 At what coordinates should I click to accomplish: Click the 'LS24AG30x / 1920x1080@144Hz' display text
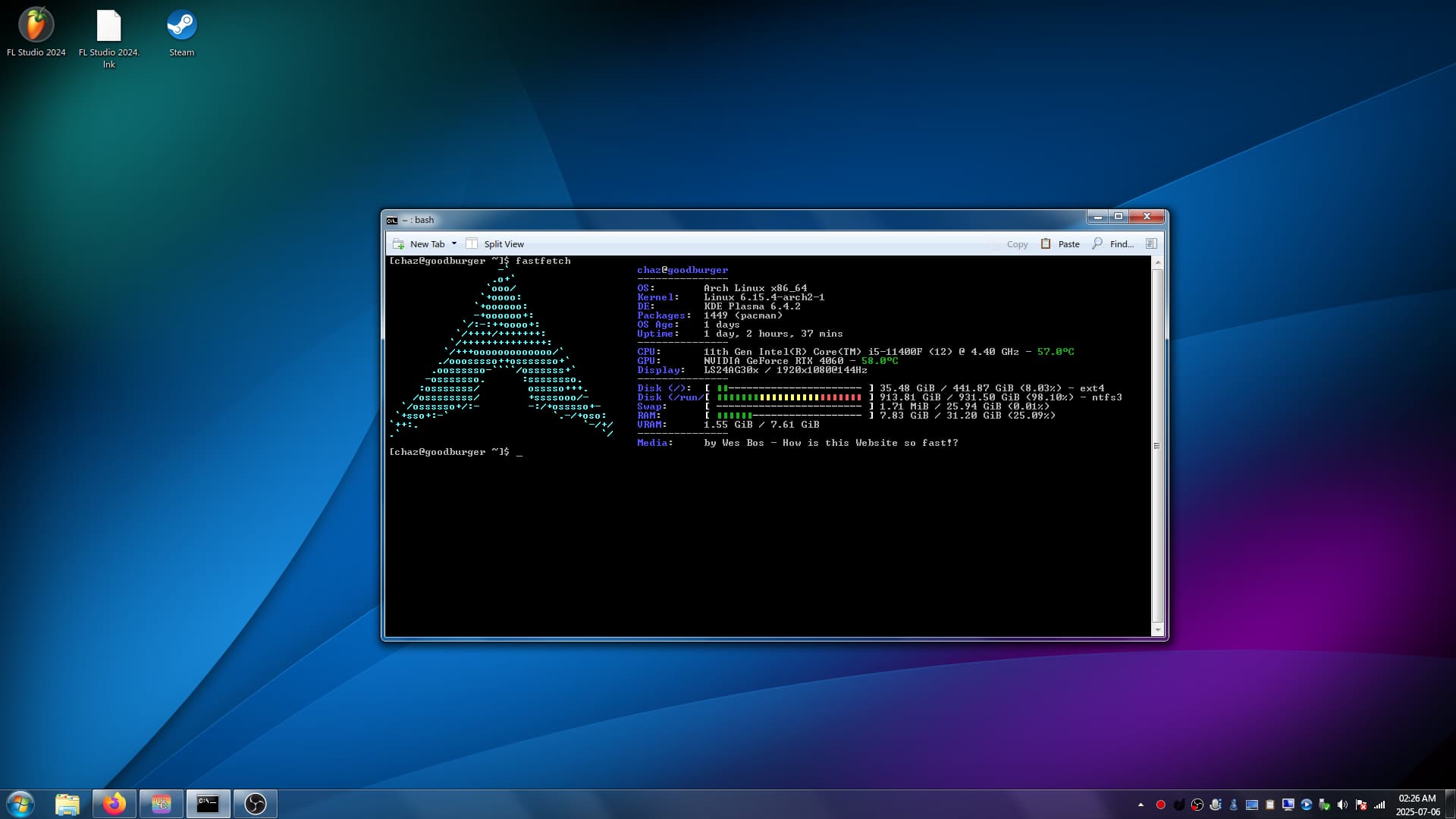coord(786,370)
